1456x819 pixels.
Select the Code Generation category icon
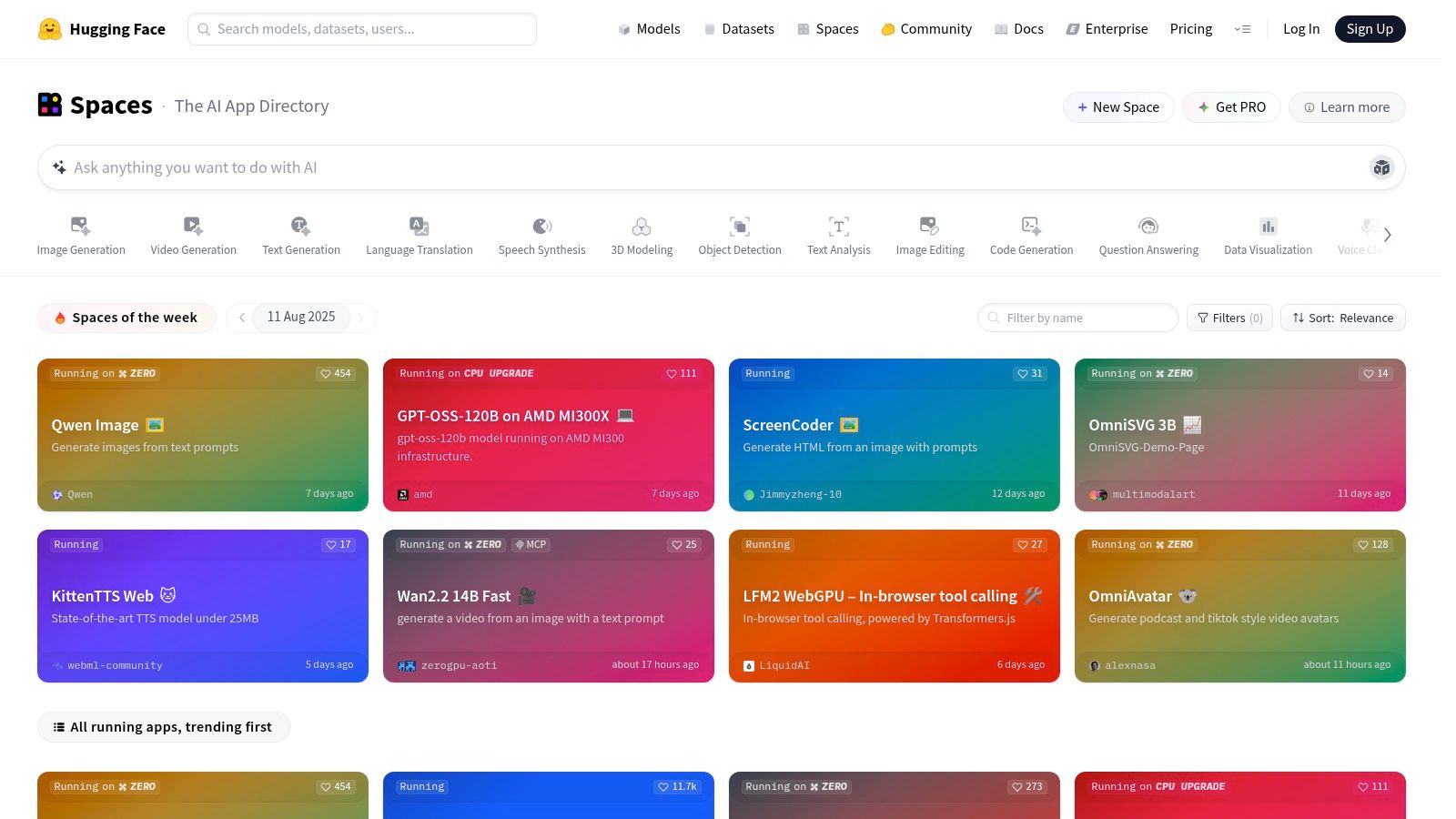1031,226
